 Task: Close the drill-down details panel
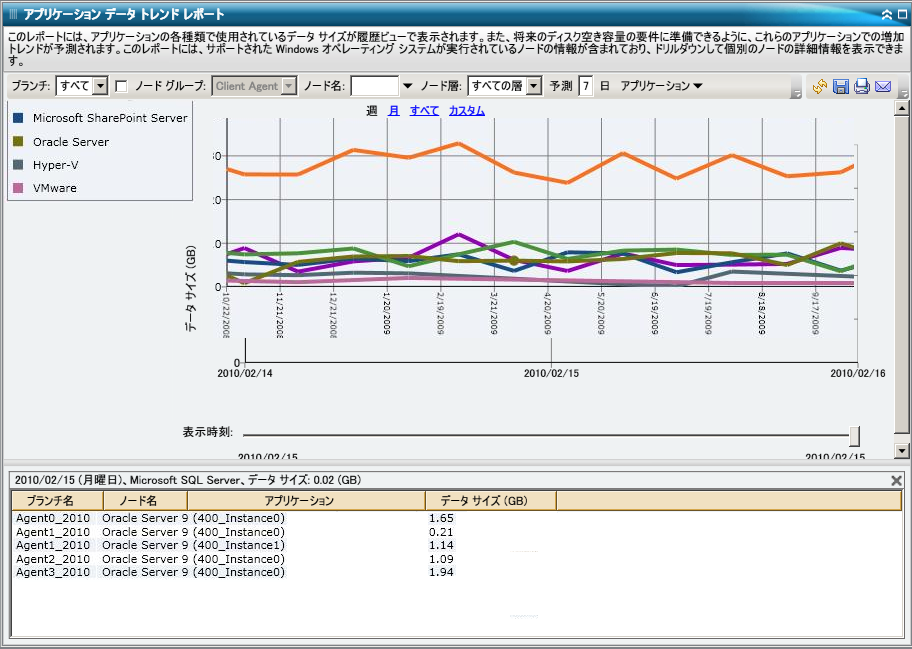click(897, 481)
